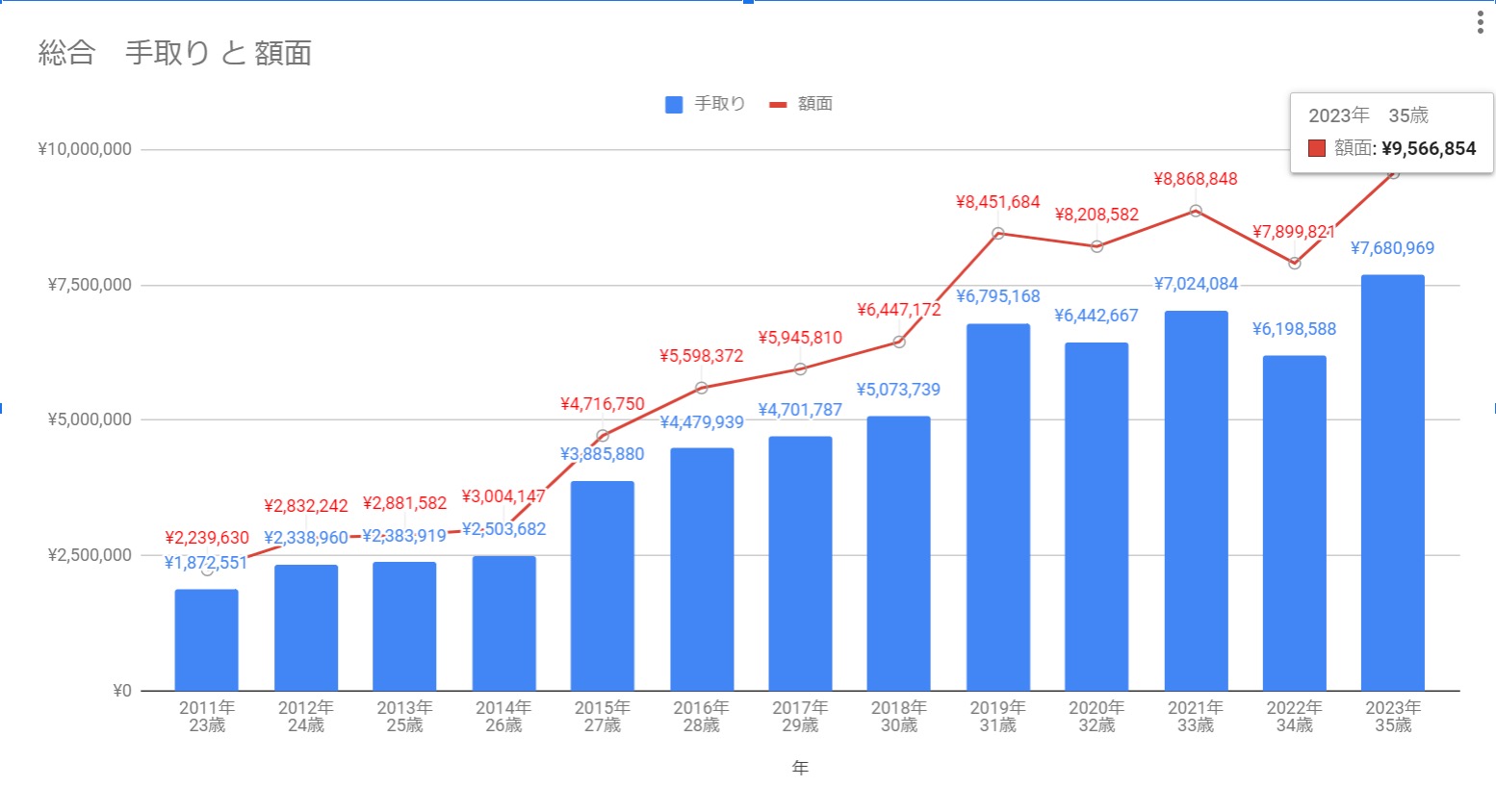
Task: Click the 2018年 line point under ¥6,447,172
Action: (899, 342)
